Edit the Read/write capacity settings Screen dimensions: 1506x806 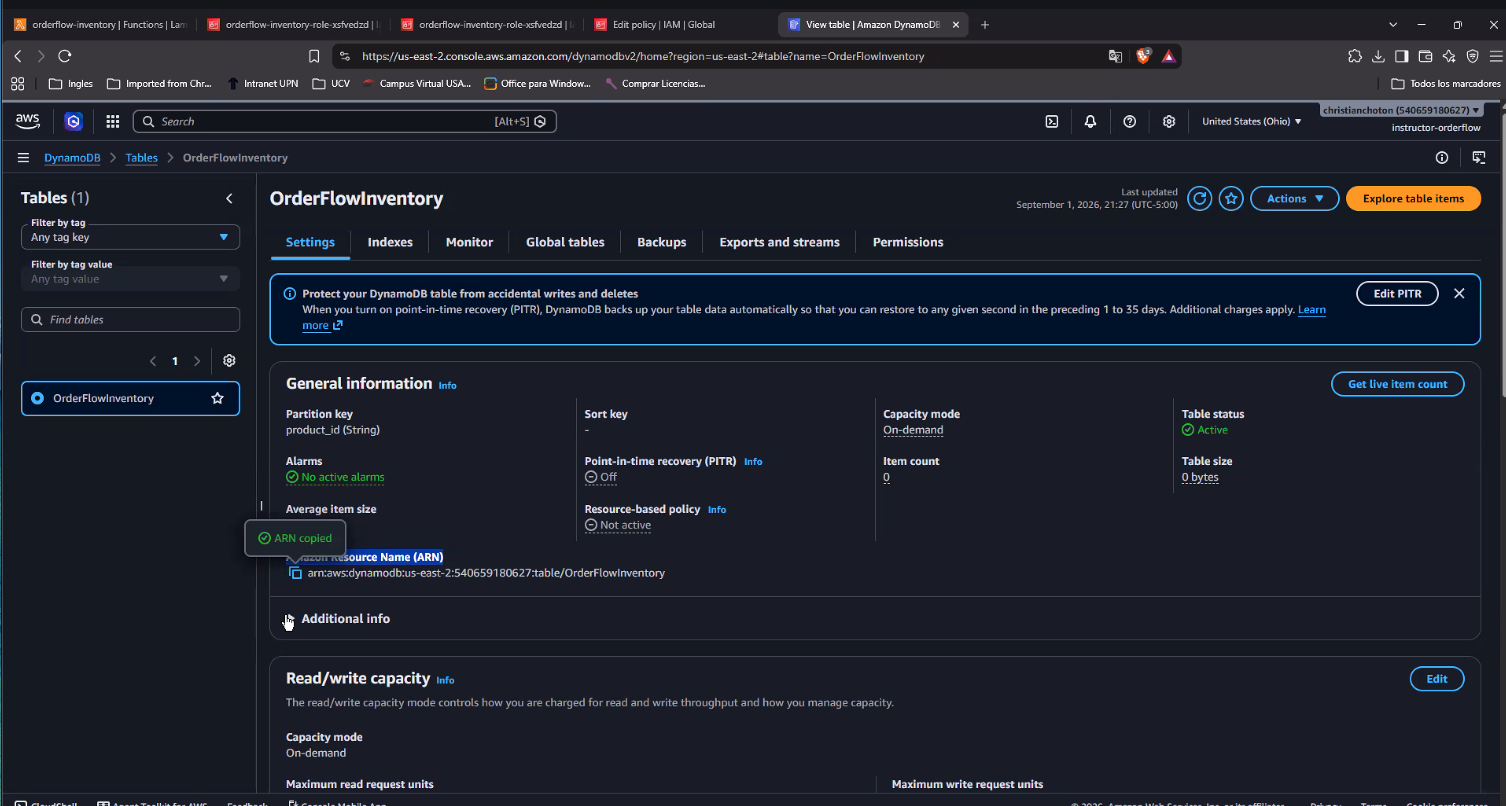1437,679
